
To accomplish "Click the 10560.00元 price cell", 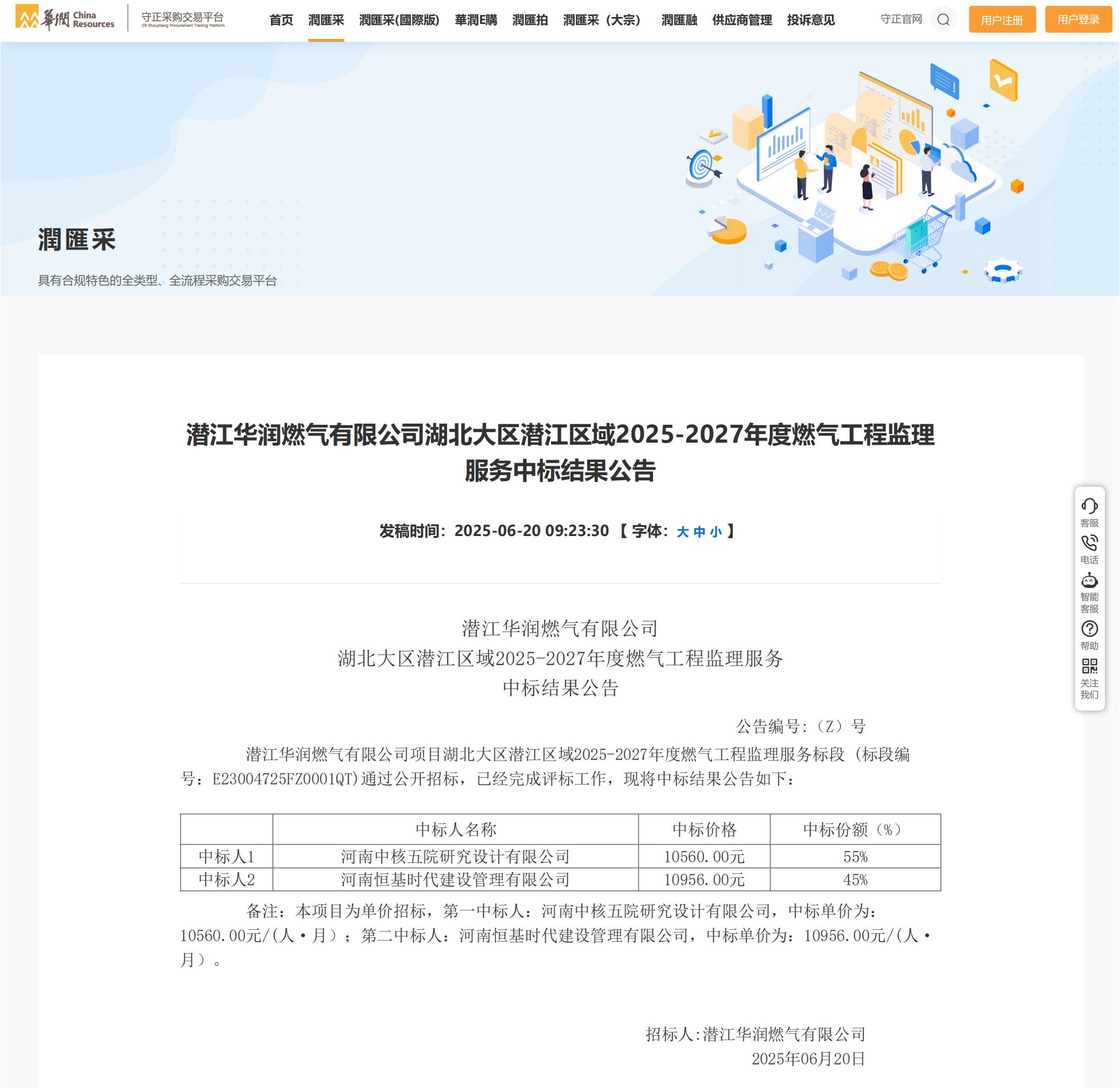I will pos(704,856).
